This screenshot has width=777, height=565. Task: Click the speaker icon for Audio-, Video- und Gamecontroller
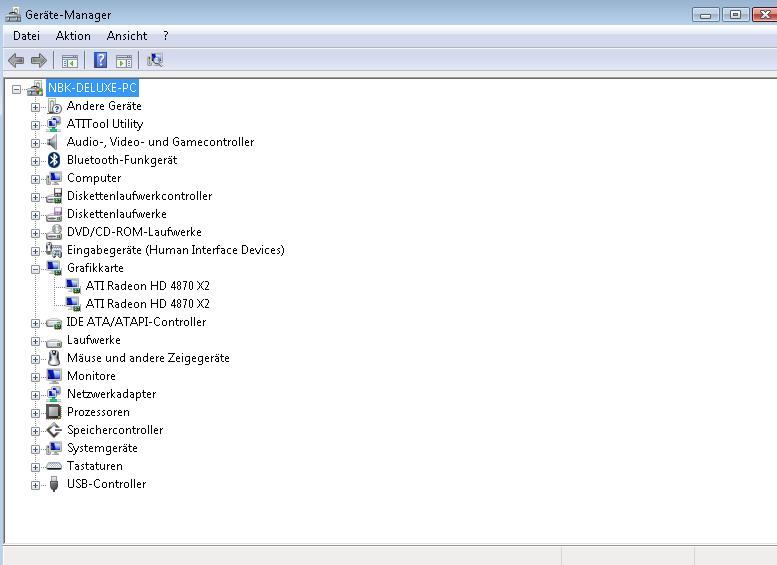pos(53,142)
